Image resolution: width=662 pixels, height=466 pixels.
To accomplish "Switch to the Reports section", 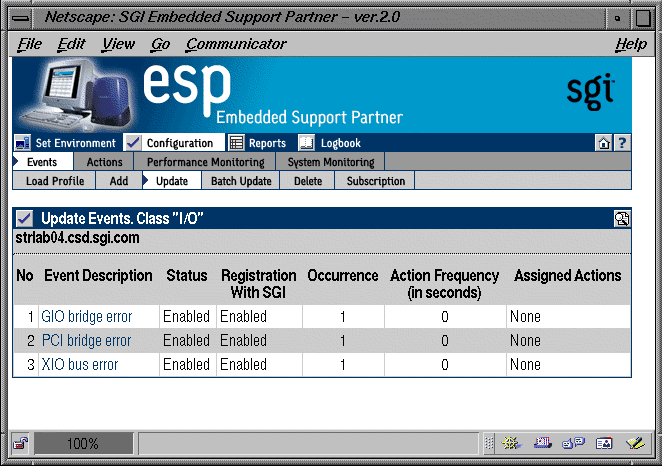I will pos(267,143).
